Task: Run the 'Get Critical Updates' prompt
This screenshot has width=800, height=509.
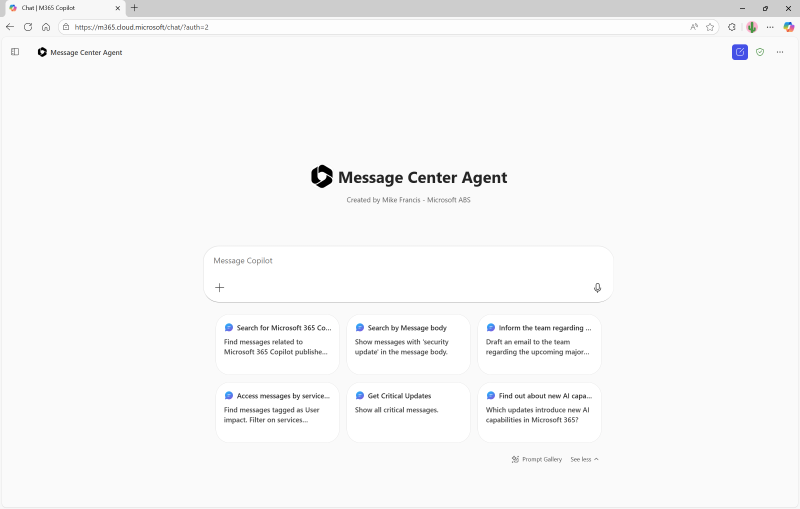Action: tap(408, 412)
